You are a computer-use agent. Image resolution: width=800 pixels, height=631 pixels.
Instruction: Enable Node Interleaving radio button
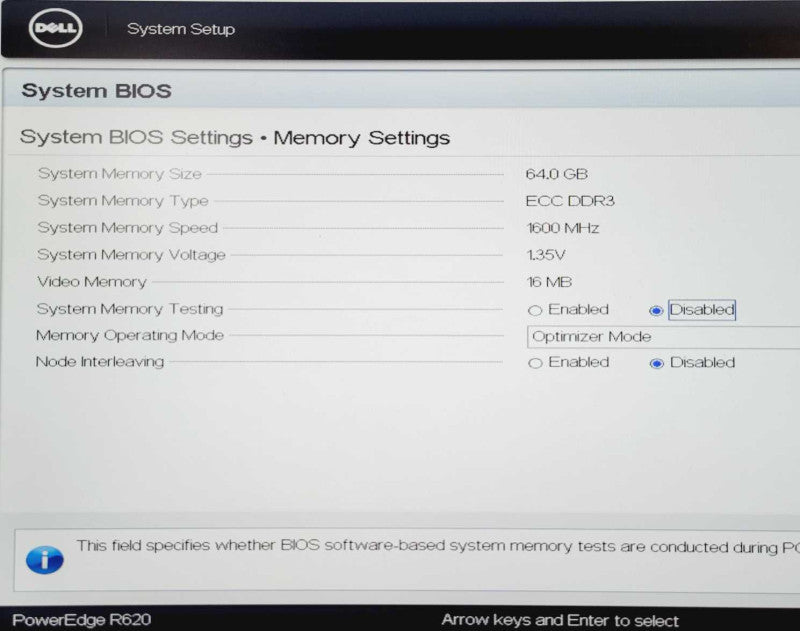click(535, 363)
